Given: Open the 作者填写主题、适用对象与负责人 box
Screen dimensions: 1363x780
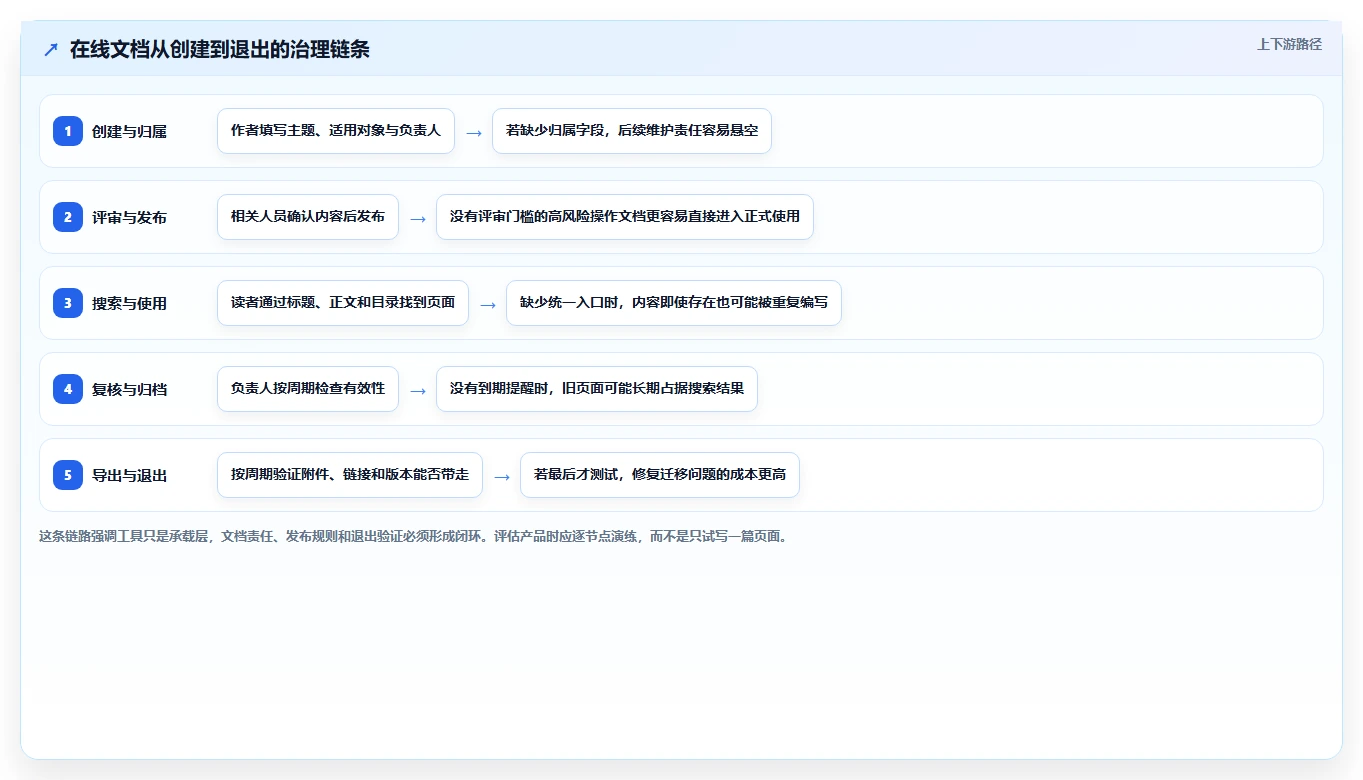Looking at the screenshot, I should pos(336,131).
